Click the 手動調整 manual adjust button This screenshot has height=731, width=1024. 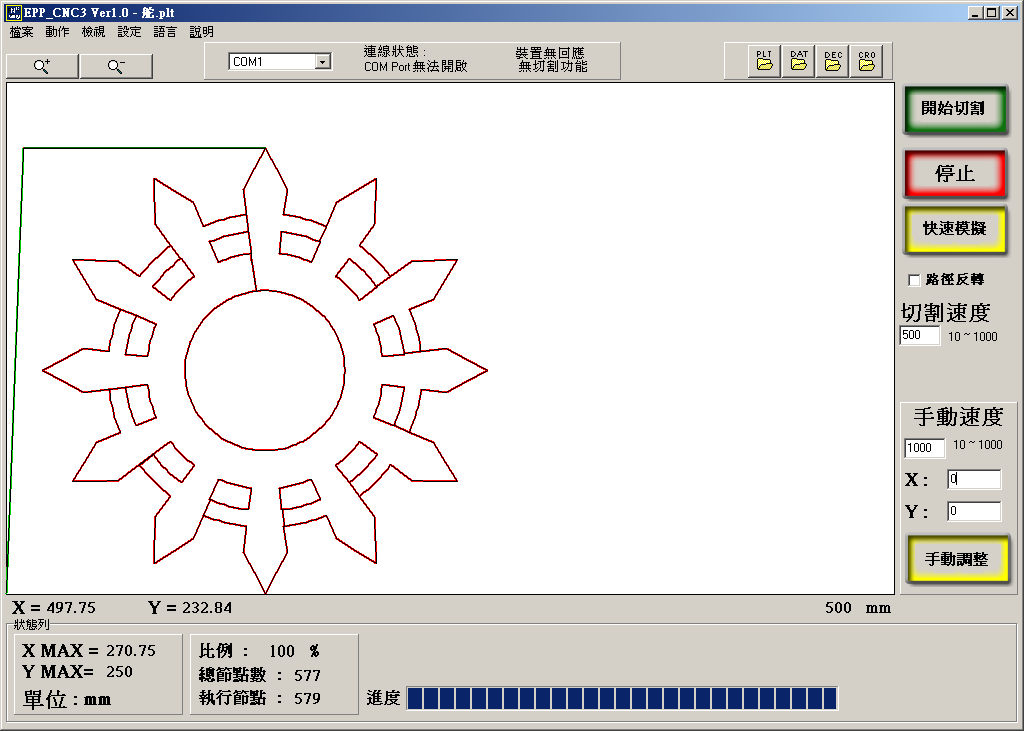click(957, 559)
